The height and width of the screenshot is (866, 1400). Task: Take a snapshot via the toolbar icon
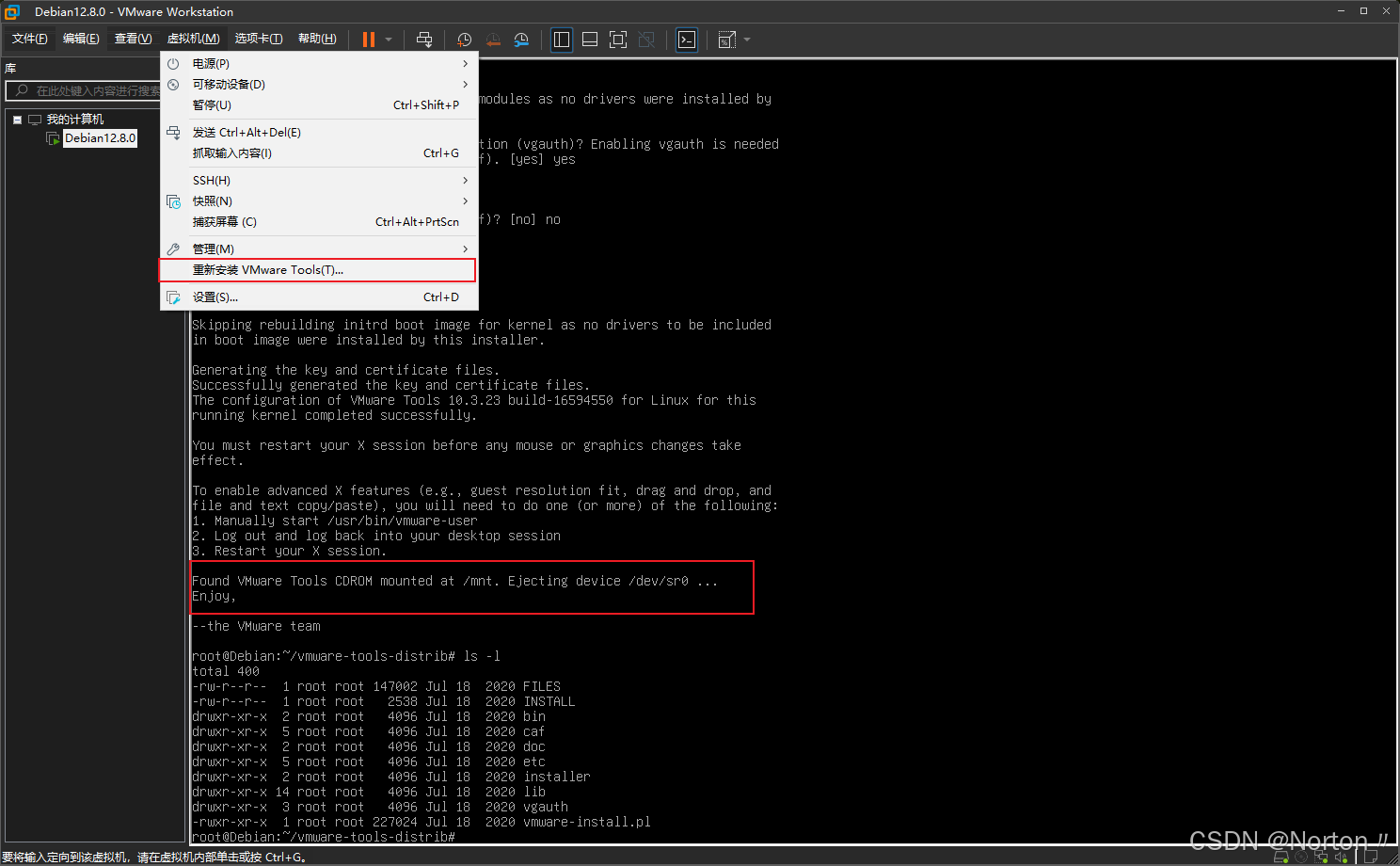click(464, 40)
